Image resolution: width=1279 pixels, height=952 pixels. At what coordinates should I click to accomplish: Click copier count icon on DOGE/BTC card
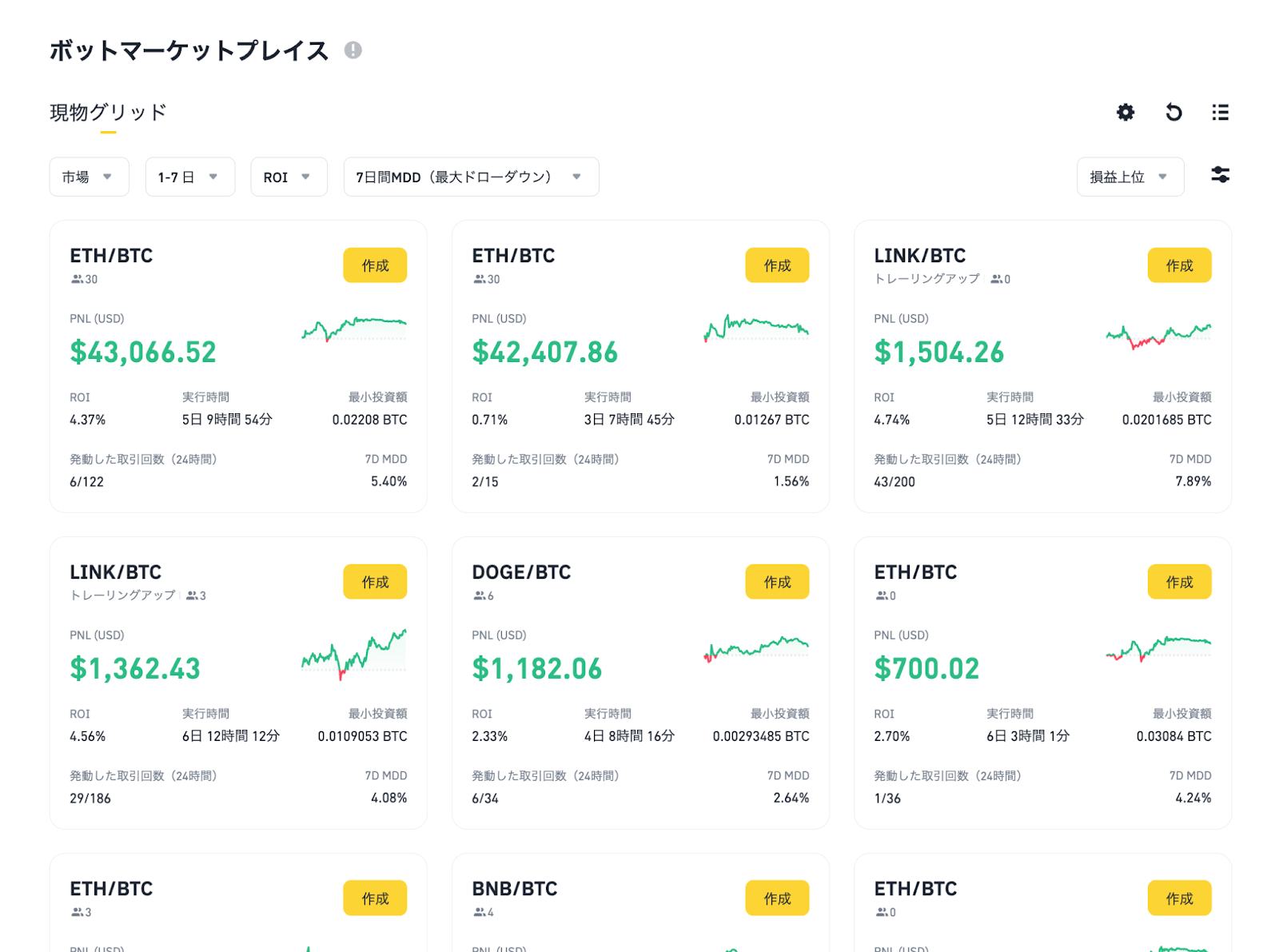click(479, 595)
